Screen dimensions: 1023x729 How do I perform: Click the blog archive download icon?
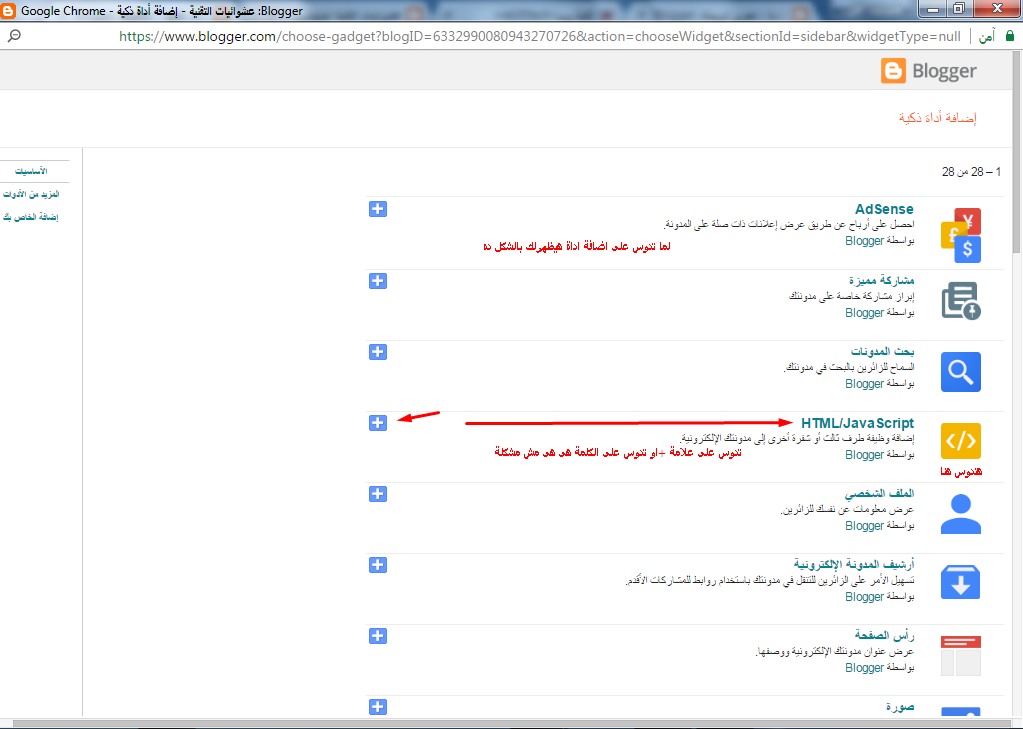[x=961, y=583]
